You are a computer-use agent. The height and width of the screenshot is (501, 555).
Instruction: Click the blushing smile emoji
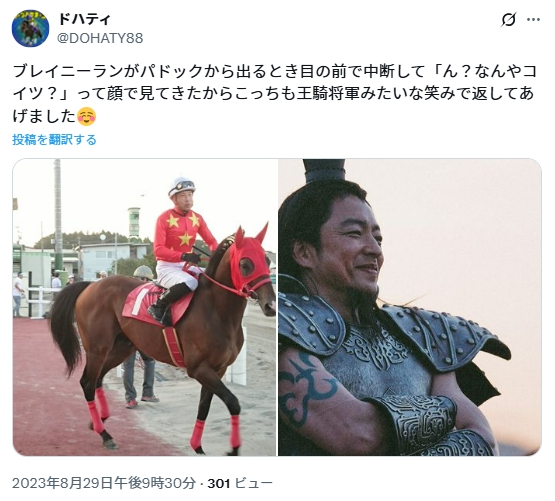(x=86, y=116)
